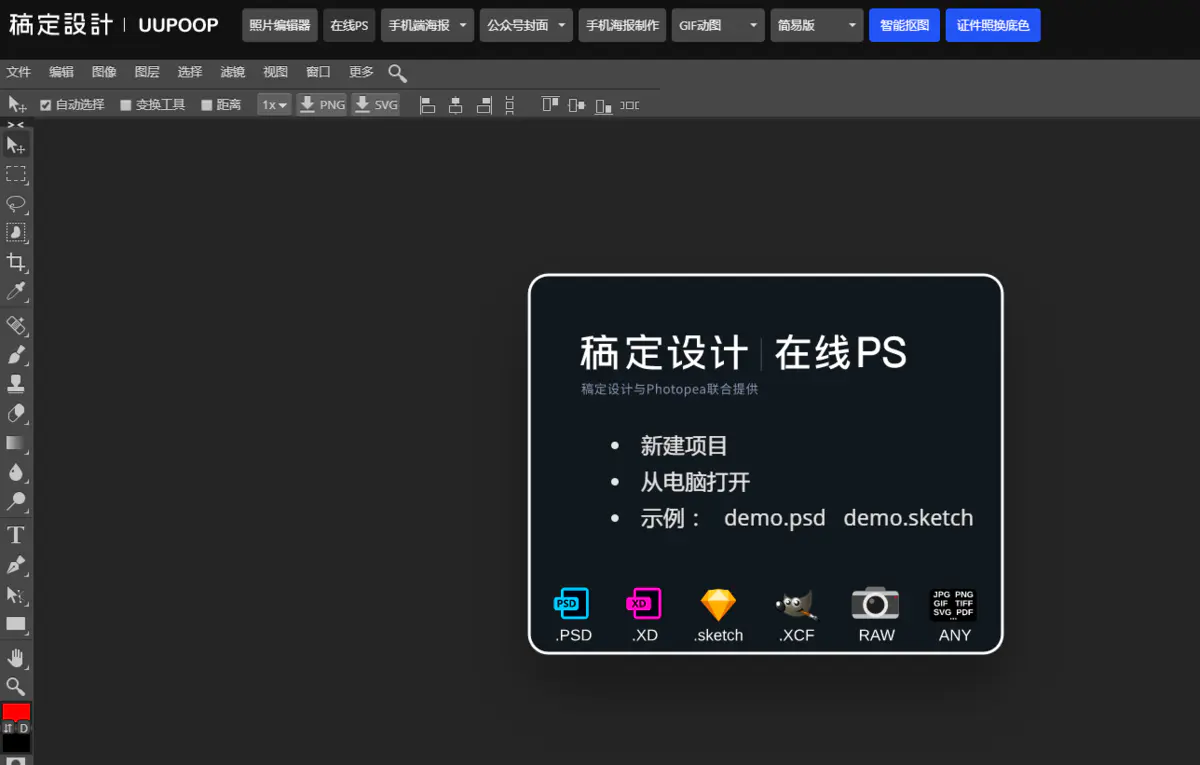This screenshot has height=765, width=1200.
Task: Click the .XCF GIMP icon
Action: click(x=796, y=604)
